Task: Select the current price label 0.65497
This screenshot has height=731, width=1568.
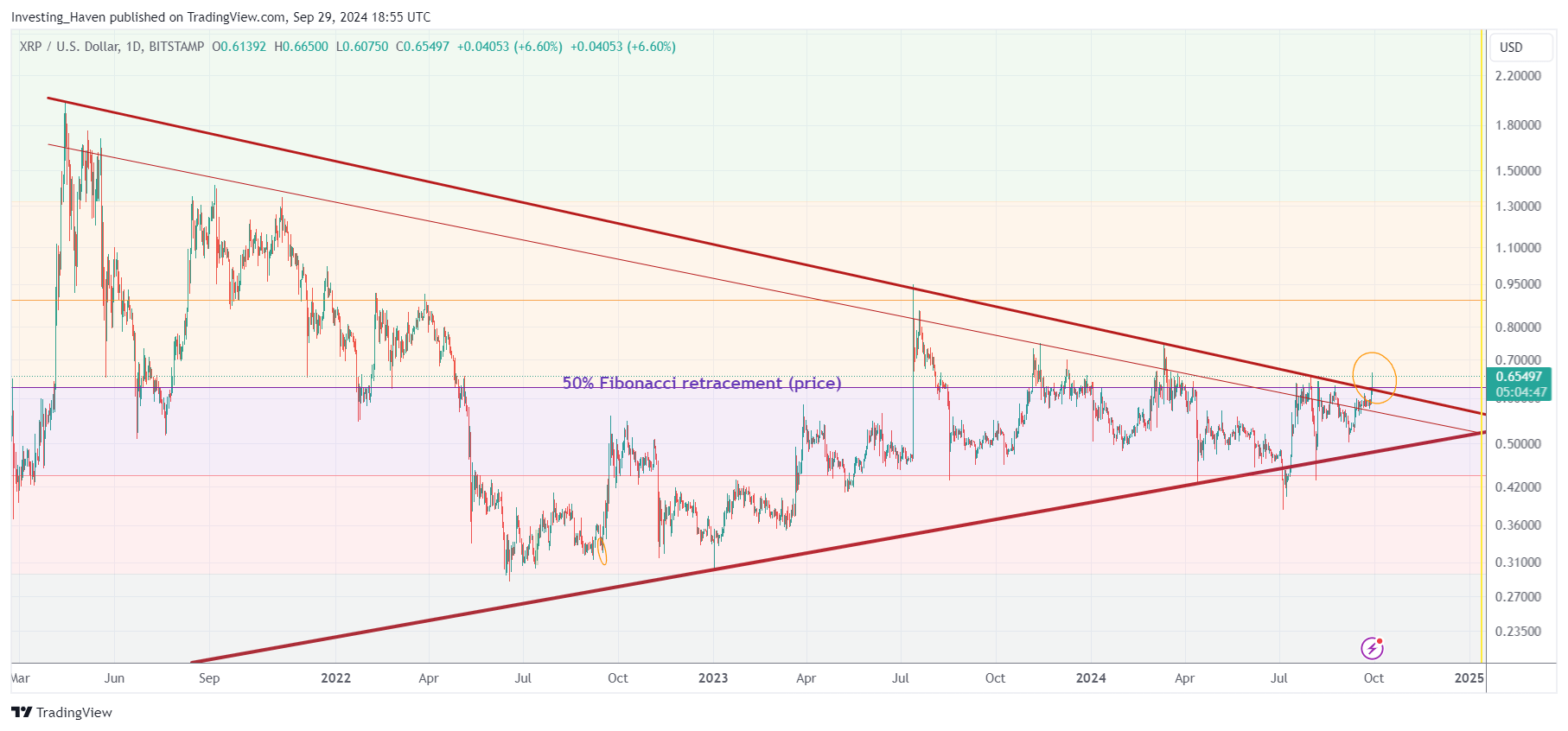Action: click(x=1519, y=377)
